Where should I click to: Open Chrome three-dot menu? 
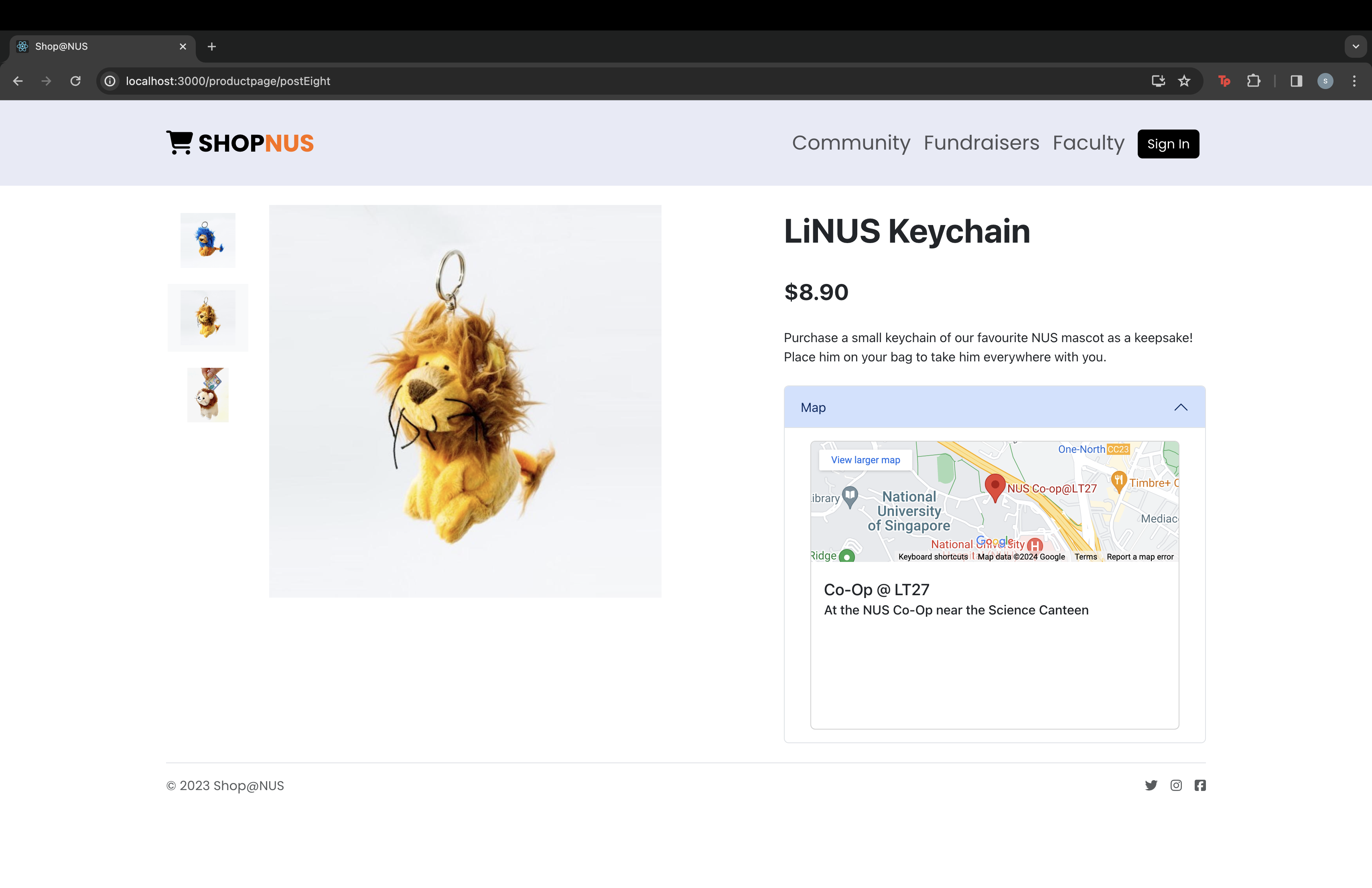click(1354, 81)
